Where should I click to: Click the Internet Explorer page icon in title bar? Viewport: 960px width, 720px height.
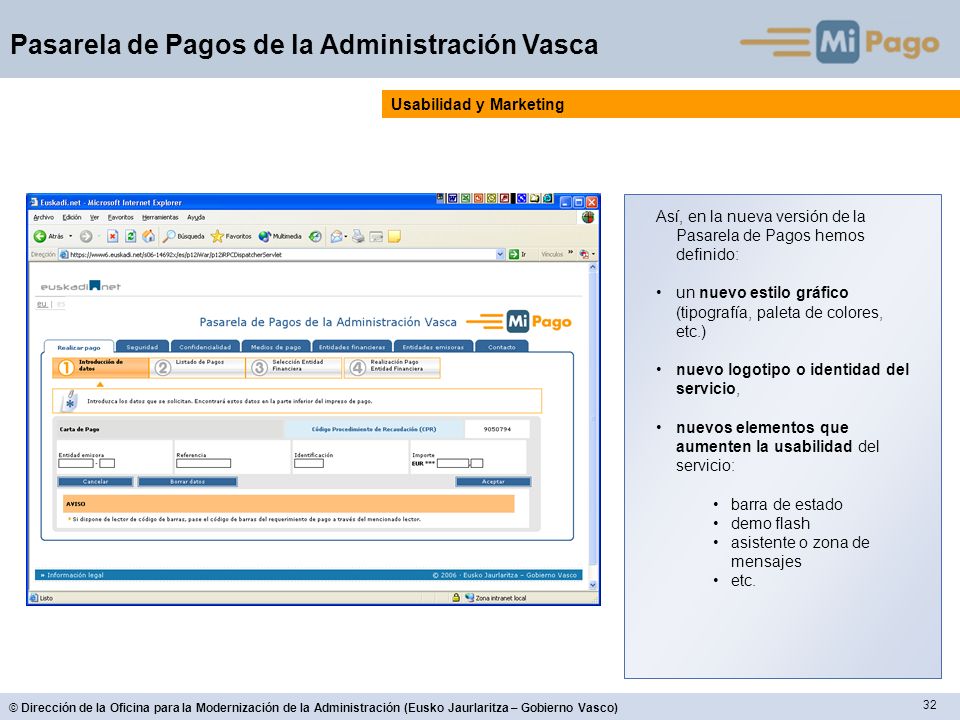click(34, 202)
